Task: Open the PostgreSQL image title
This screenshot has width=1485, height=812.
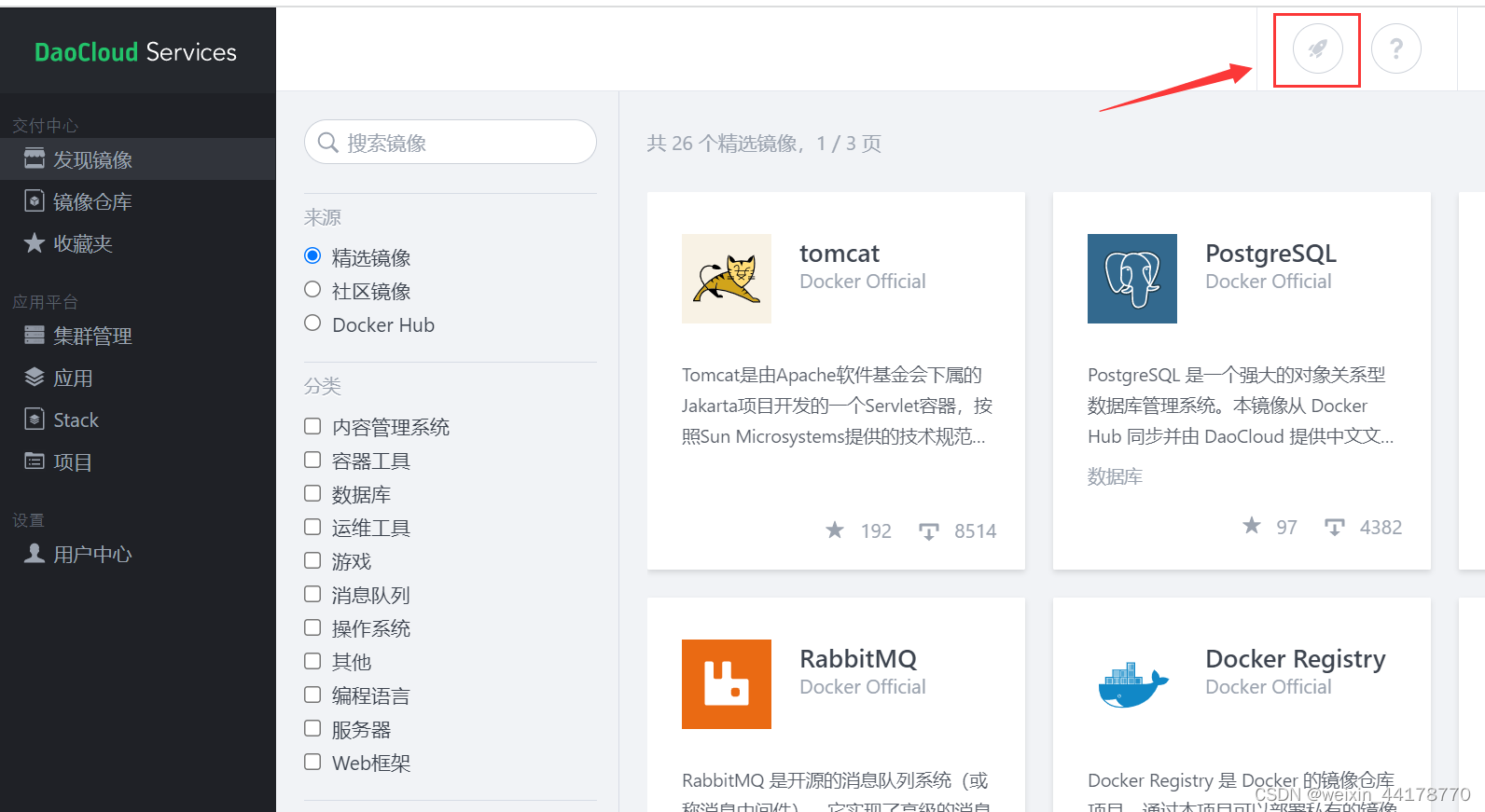Action: tap(1270, 254)
